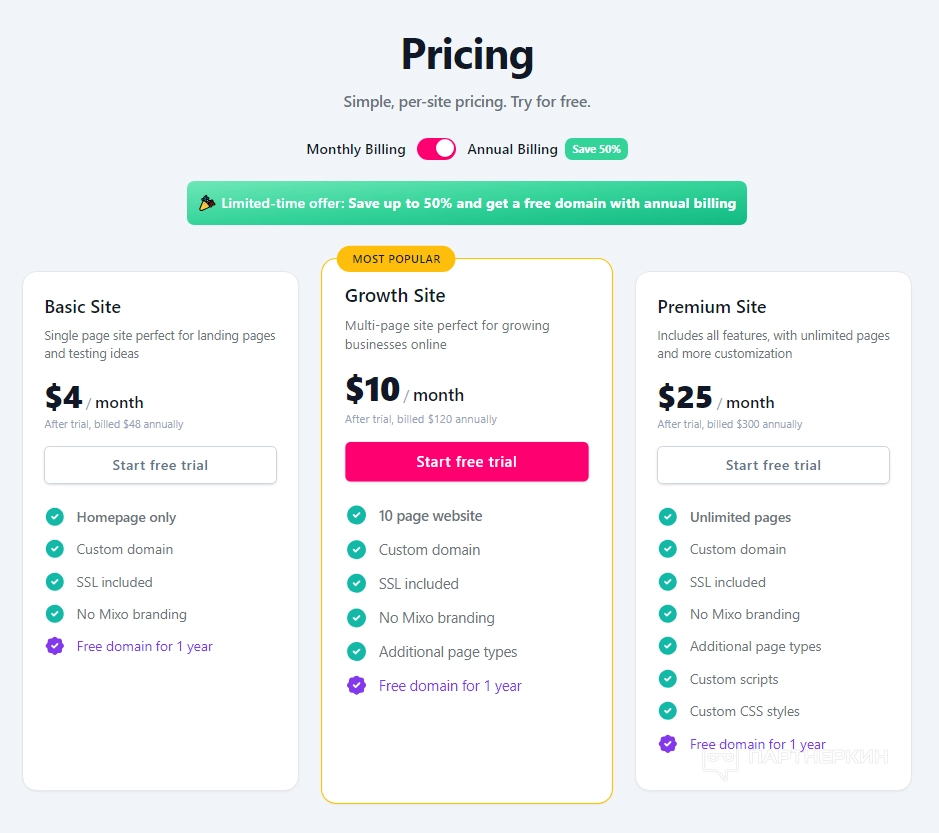Click the purple badge icon in Premium Site
The height and width of the screenshot is (833, 939).
point(668,744)
